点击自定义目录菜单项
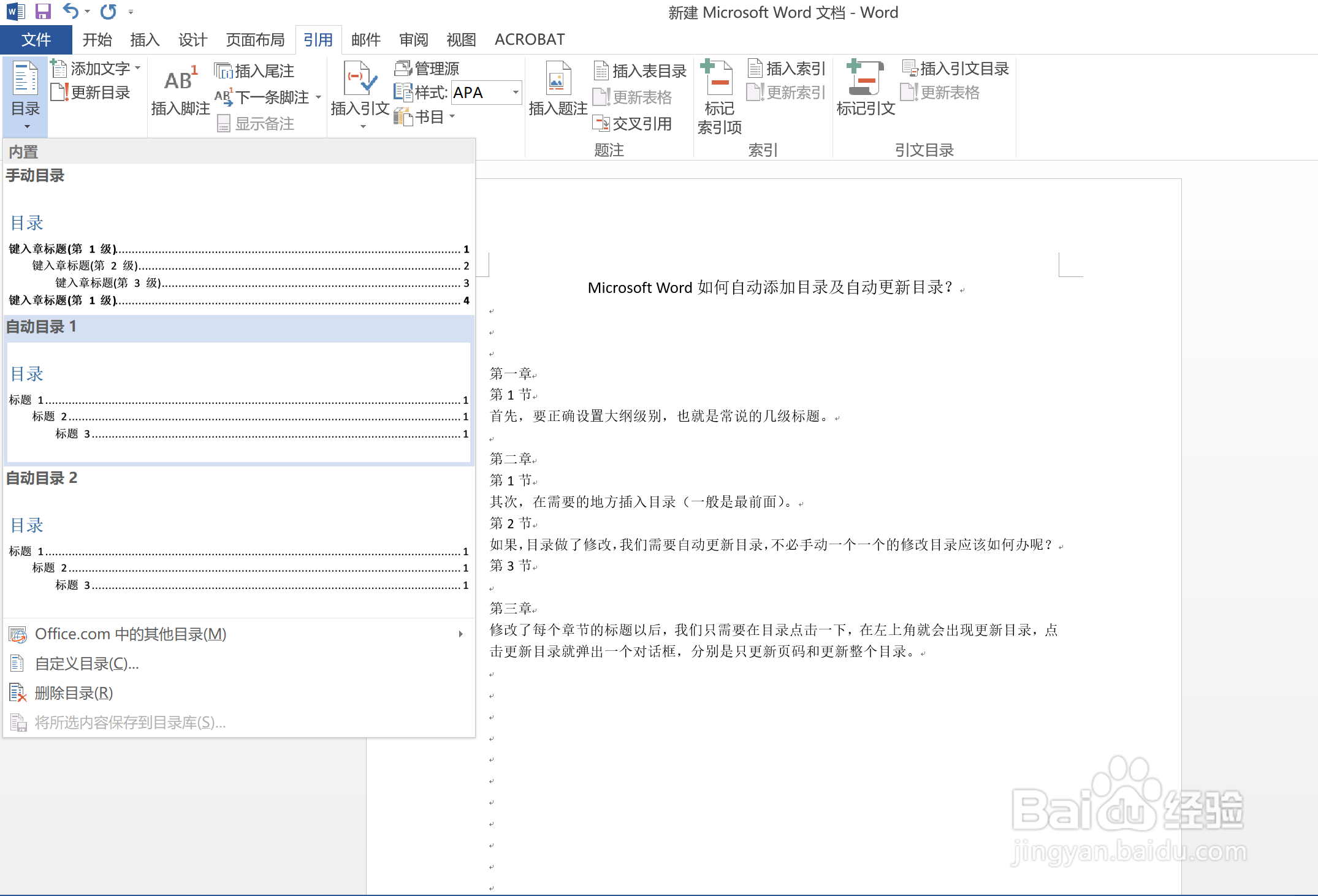The height and width of the screenshot is (896, 1318). 86,663
